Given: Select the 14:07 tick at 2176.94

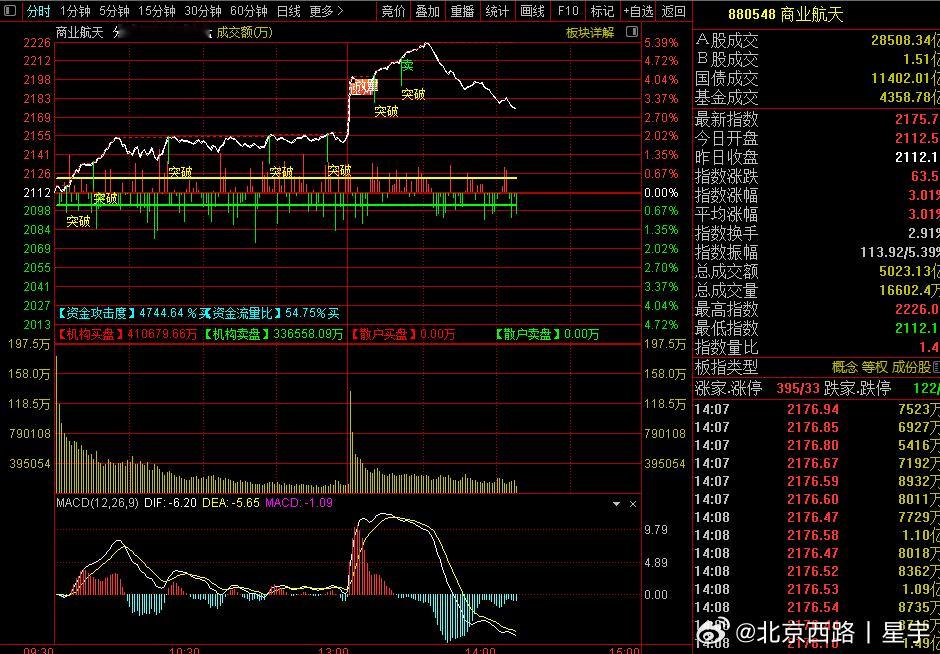Looking at the screenshot, I should click(x=817, y=409).
